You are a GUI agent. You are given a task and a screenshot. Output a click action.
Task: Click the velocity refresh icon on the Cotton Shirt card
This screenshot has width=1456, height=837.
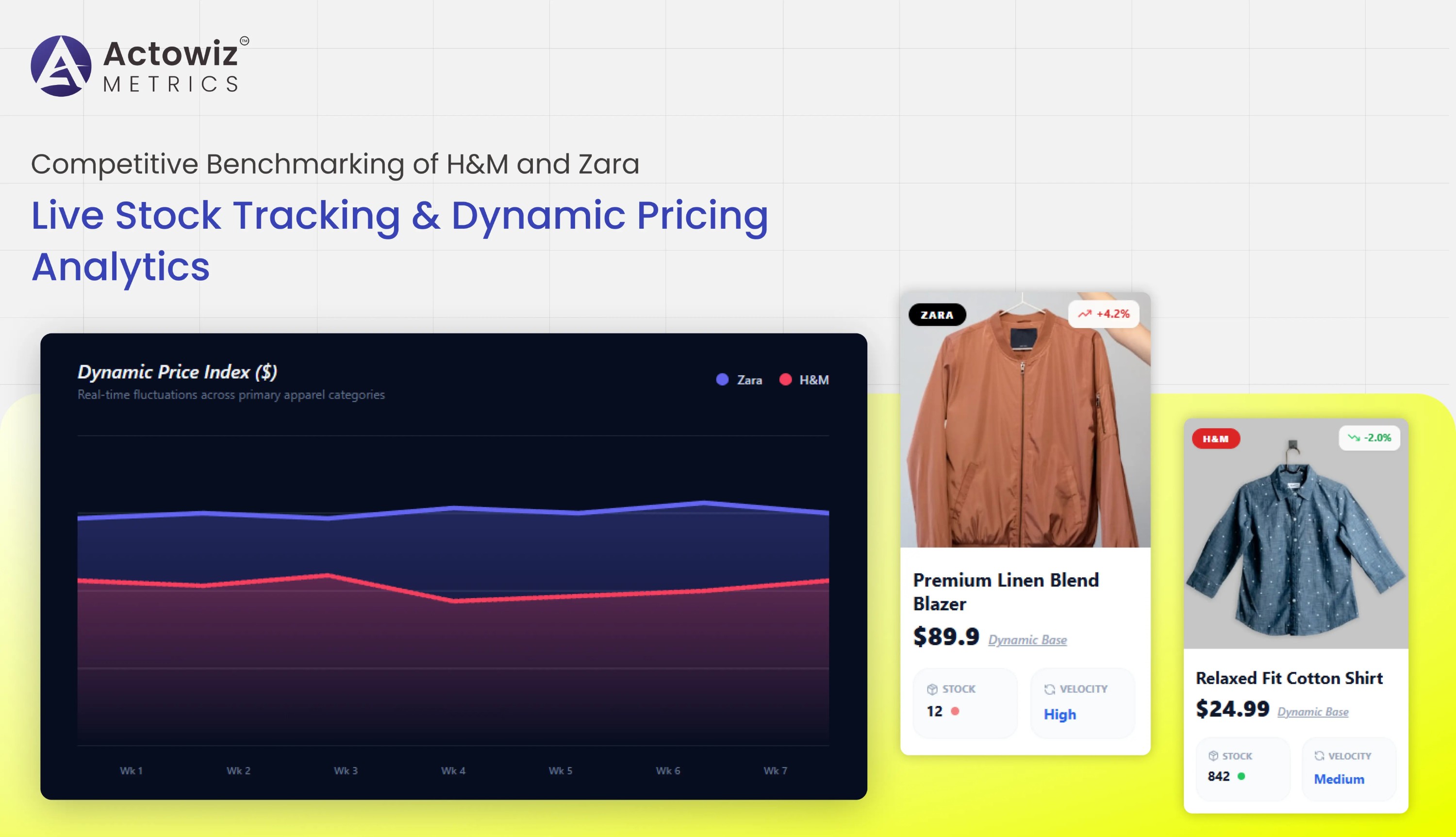tap(1320, 756)
